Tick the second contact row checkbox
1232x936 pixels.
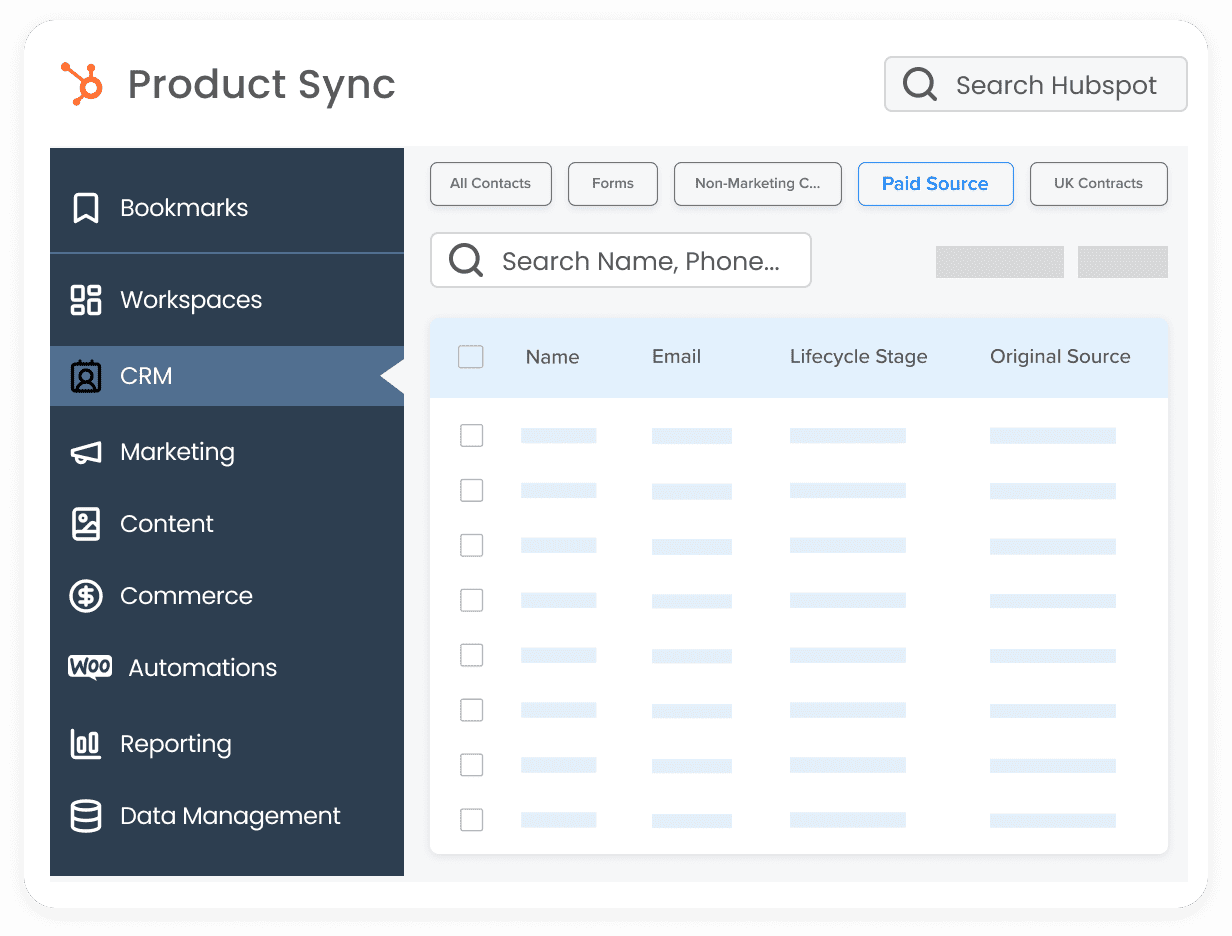pos(471,490)
